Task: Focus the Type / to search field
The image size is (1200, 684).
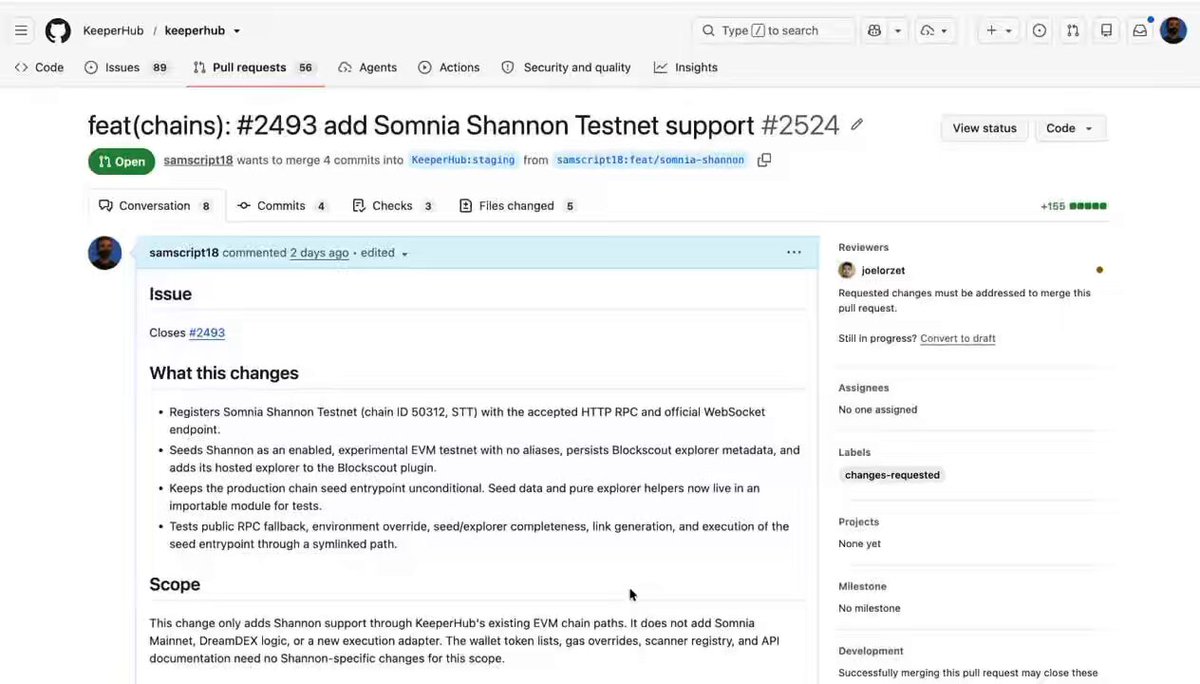Action: pyautogui.click(x=774, y=31)
